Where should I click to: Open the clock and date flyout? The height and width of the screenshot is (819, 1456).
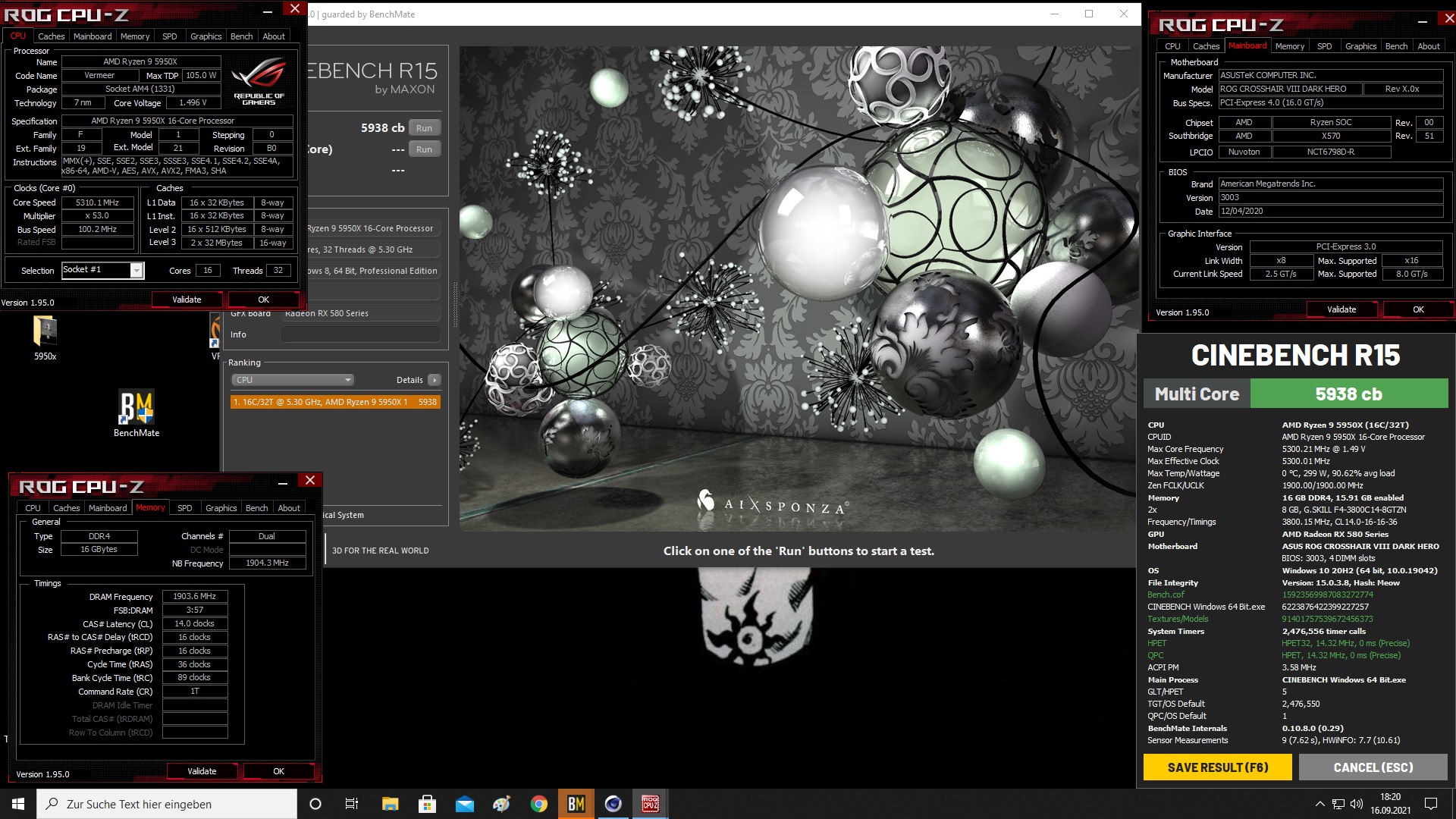[1390, 804]
